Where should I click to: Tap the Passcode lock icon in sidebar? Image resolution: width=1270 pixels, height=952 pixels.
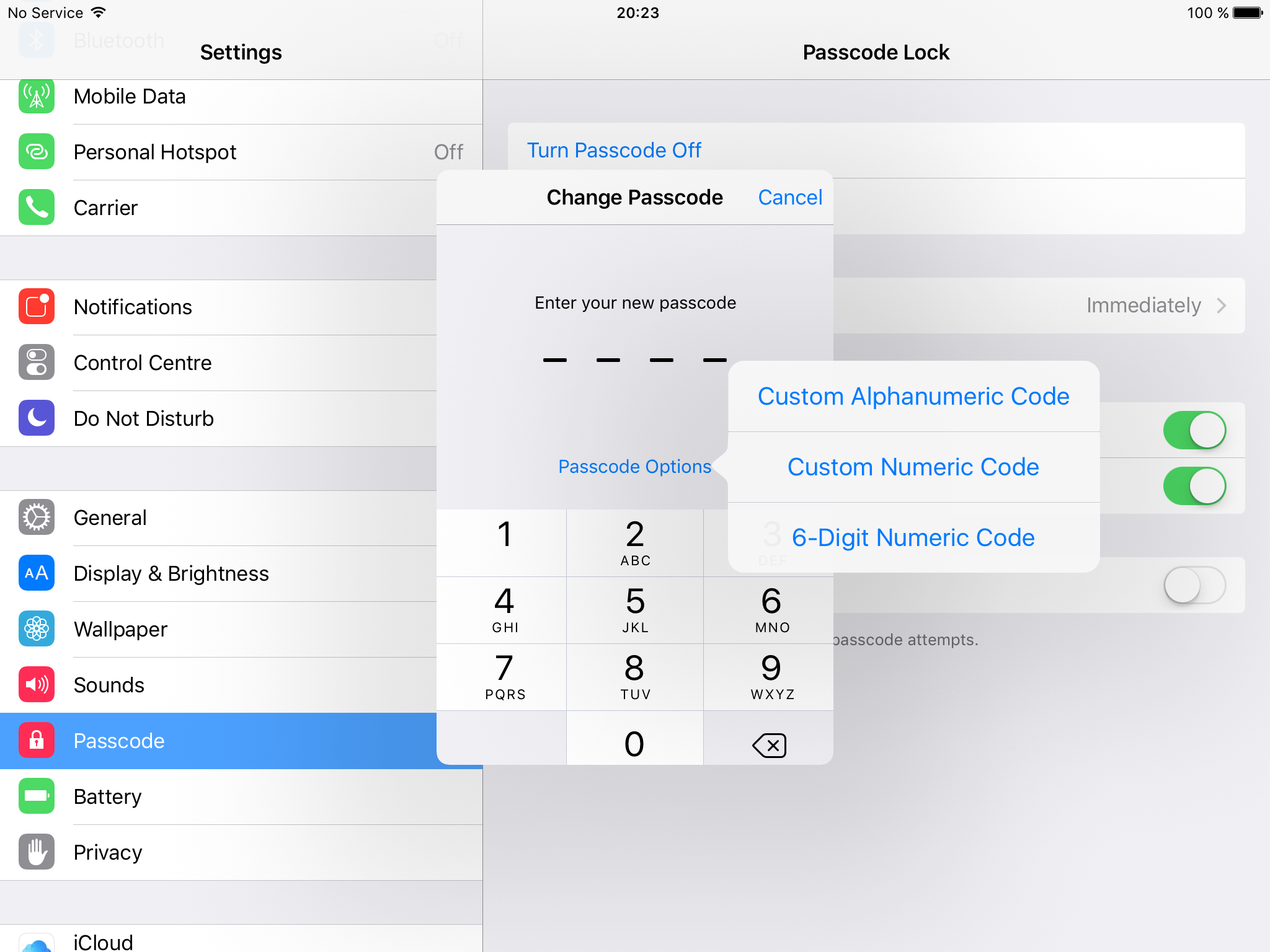36,740
